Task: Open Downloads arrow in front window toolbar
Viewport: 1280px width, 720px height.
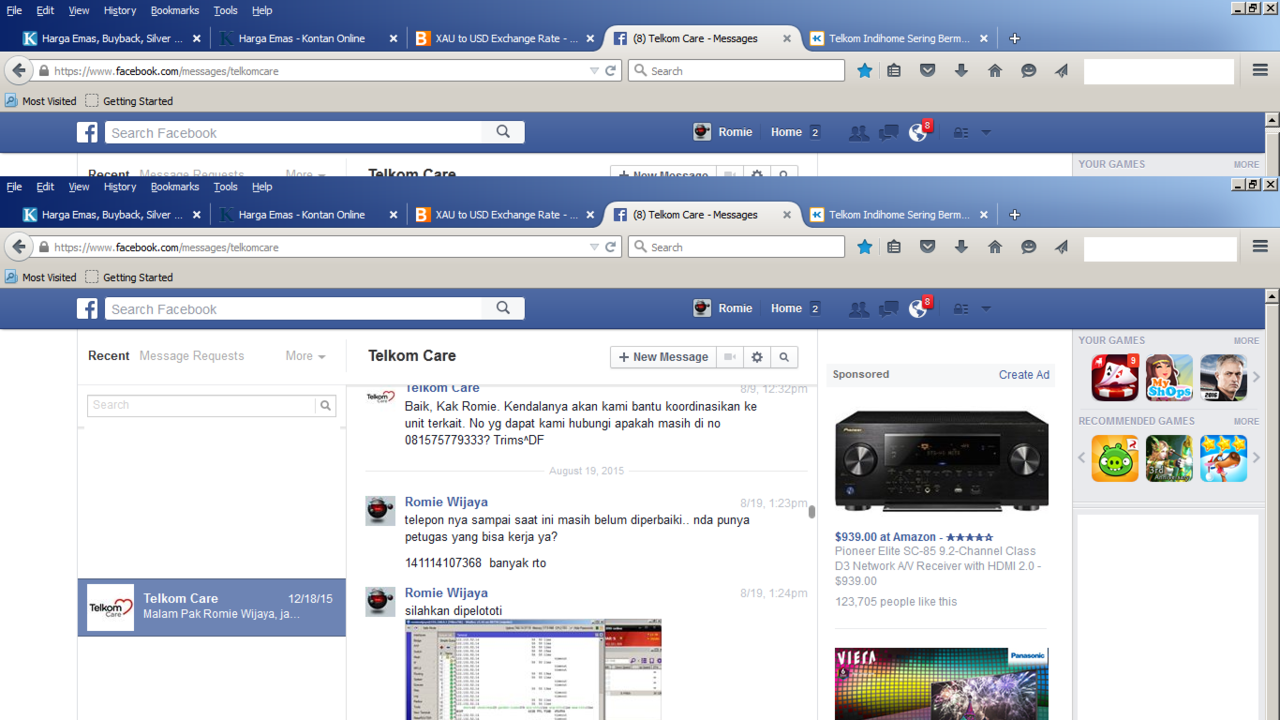Action: [961, 247]
